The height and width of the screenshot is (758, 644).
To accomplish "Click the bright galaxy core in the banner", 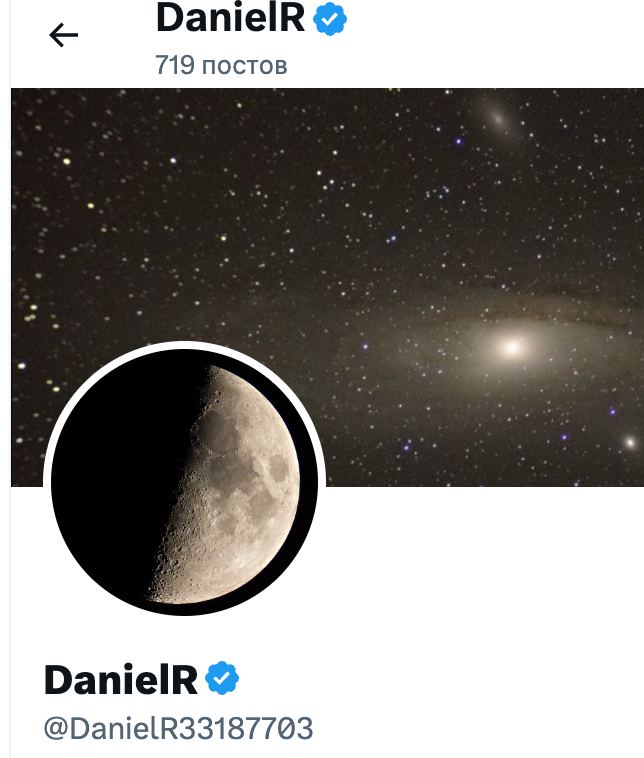I will coord(512,347).
